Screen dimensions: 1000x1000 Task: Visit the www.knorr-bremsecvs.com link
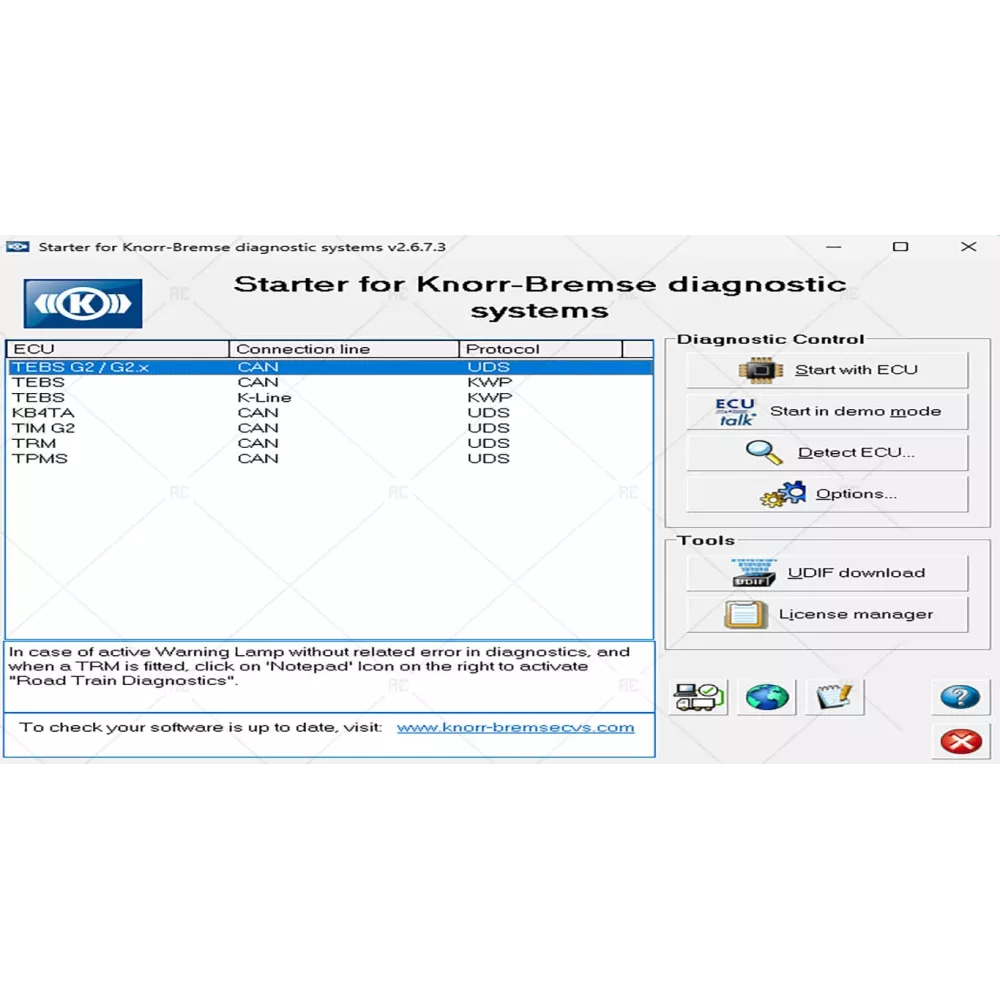click(515, 727)
